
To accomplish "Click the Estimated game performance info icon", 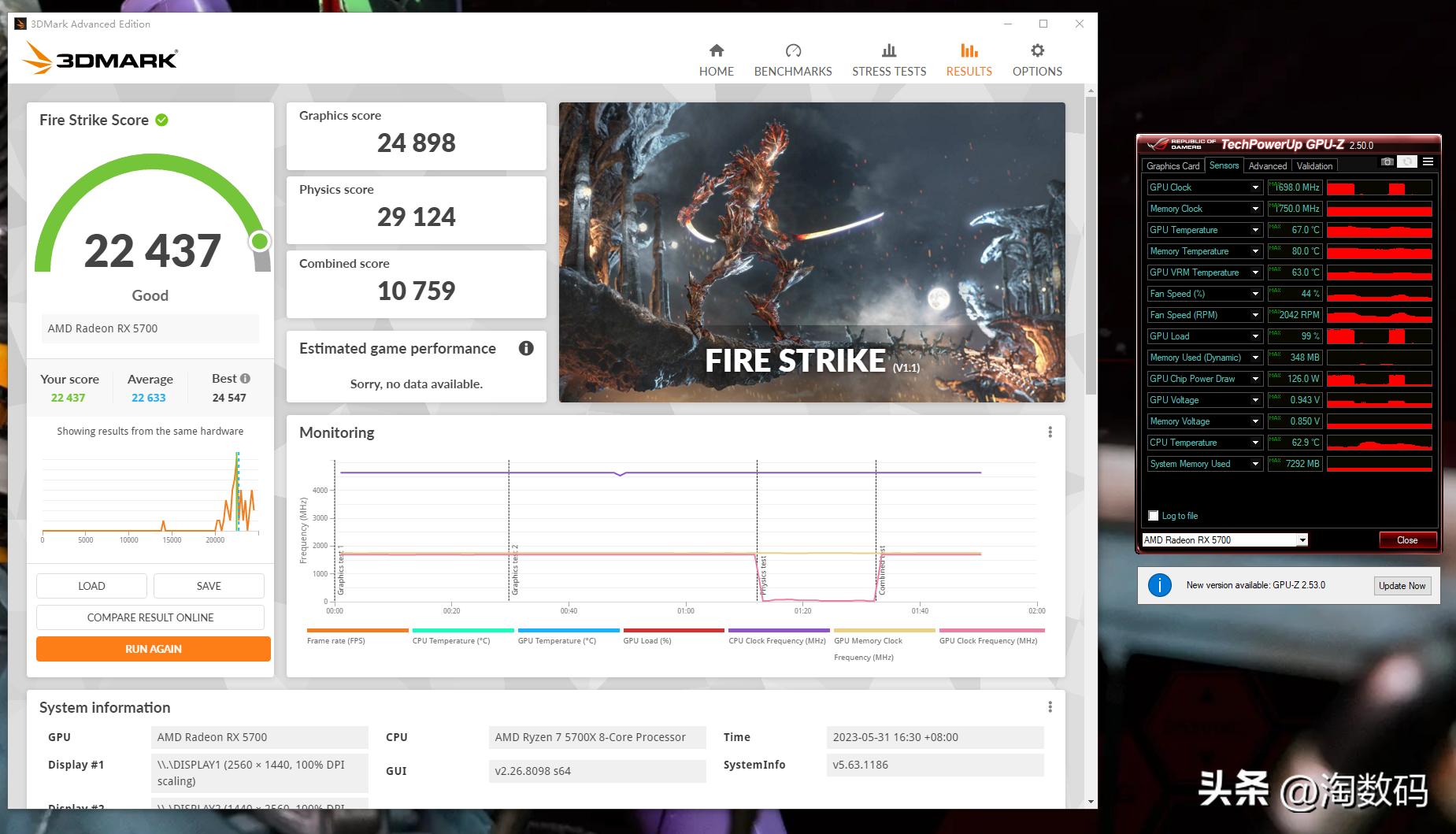I will pyautogui.click(x=526, y=348).
